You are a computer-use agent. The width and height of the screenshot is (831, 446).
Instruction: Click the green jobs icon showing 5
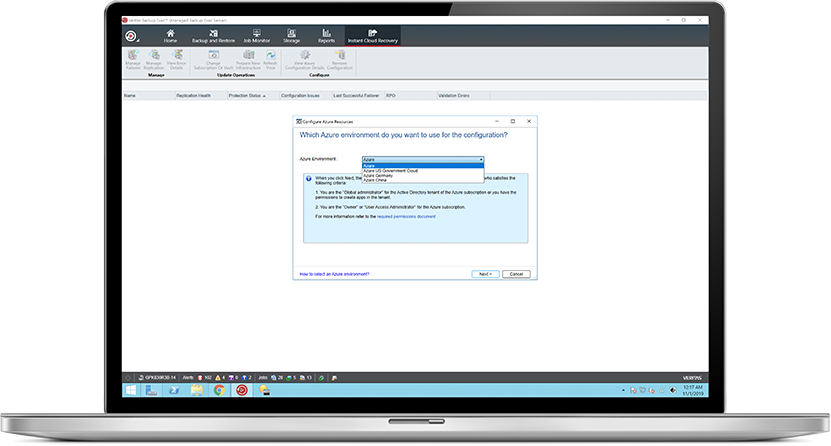click(x=291, y=378)
